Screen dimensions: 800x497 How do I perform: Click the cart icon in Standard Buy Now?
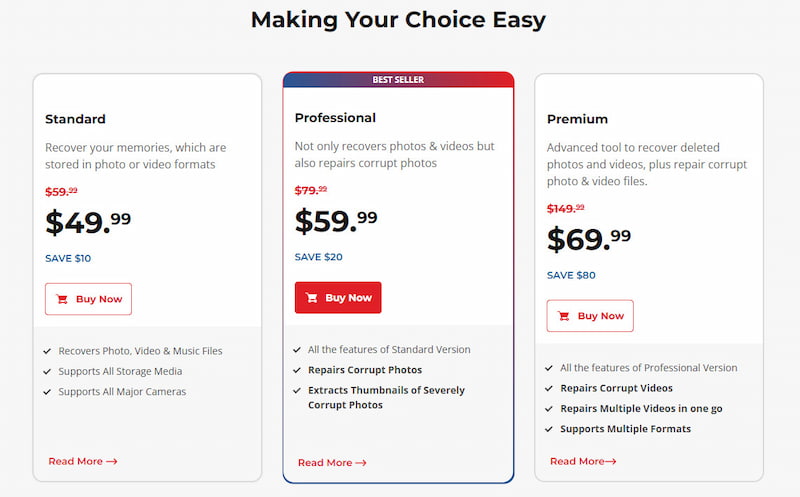[x=62, y=299]
